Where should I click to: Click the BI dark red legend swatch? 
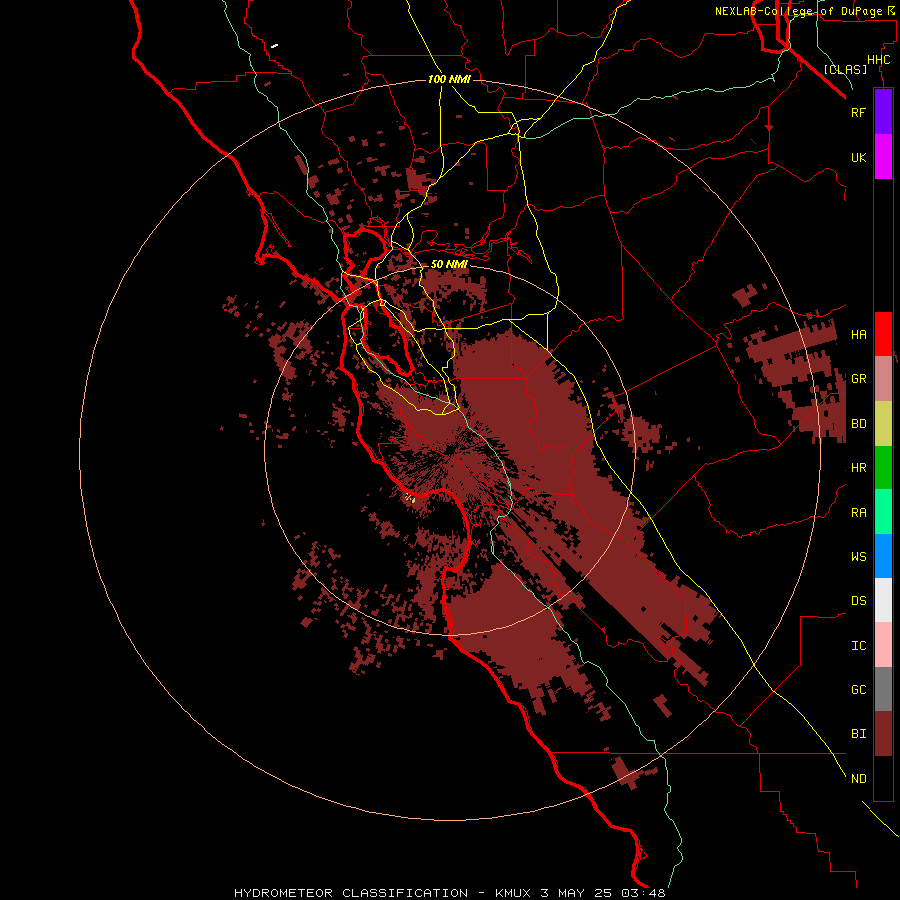coord(883,734)
